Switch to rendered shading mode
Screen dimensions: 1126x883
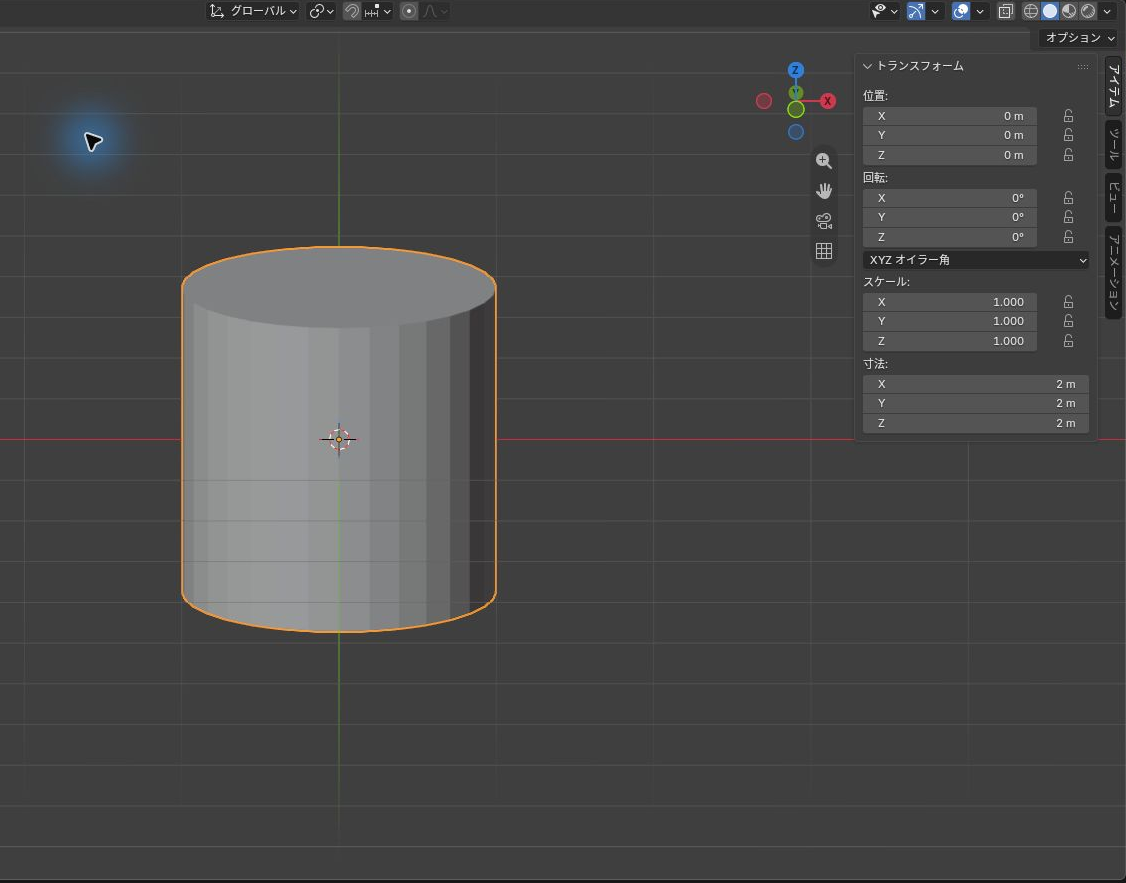click(1089, 11)
